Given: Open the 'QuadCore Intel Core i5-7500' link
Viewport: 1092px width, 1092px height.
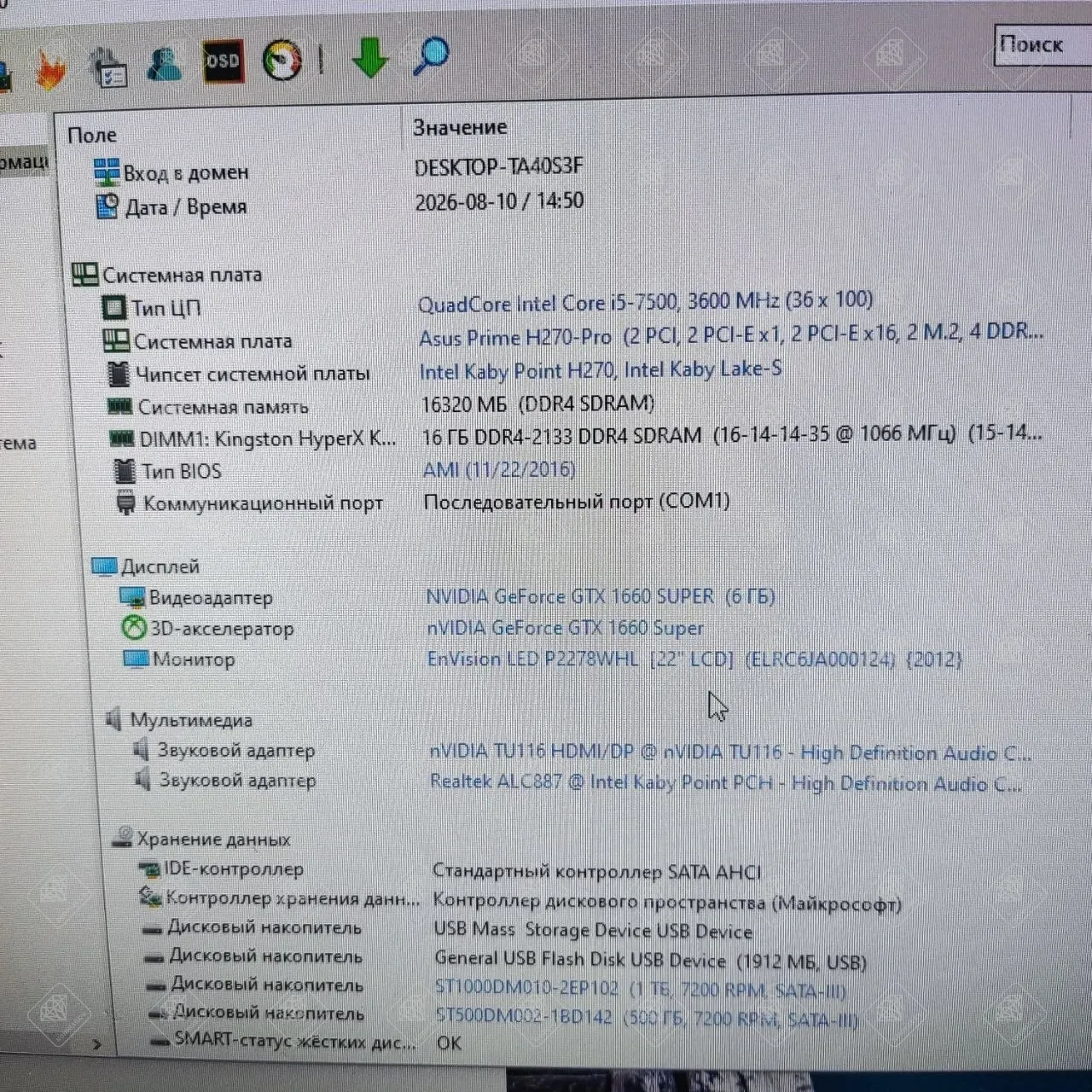Looking at the screenshot, I should click(645, 302).
